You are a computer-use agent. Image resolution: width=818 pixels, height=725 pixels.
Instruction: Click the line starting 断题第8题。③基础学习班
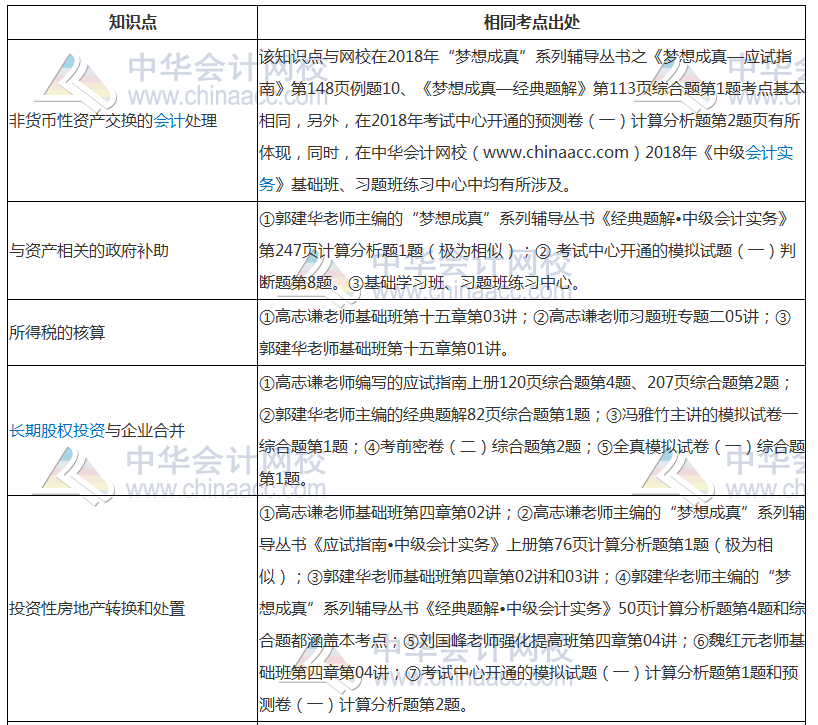coord(420,283)
